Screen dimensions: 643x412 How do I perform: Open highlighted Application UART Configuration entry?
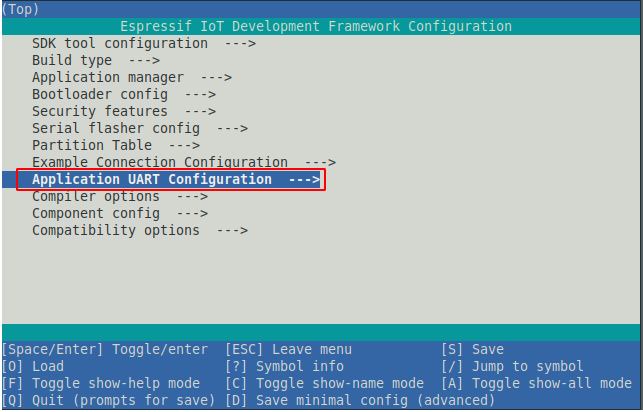(170, 179)
